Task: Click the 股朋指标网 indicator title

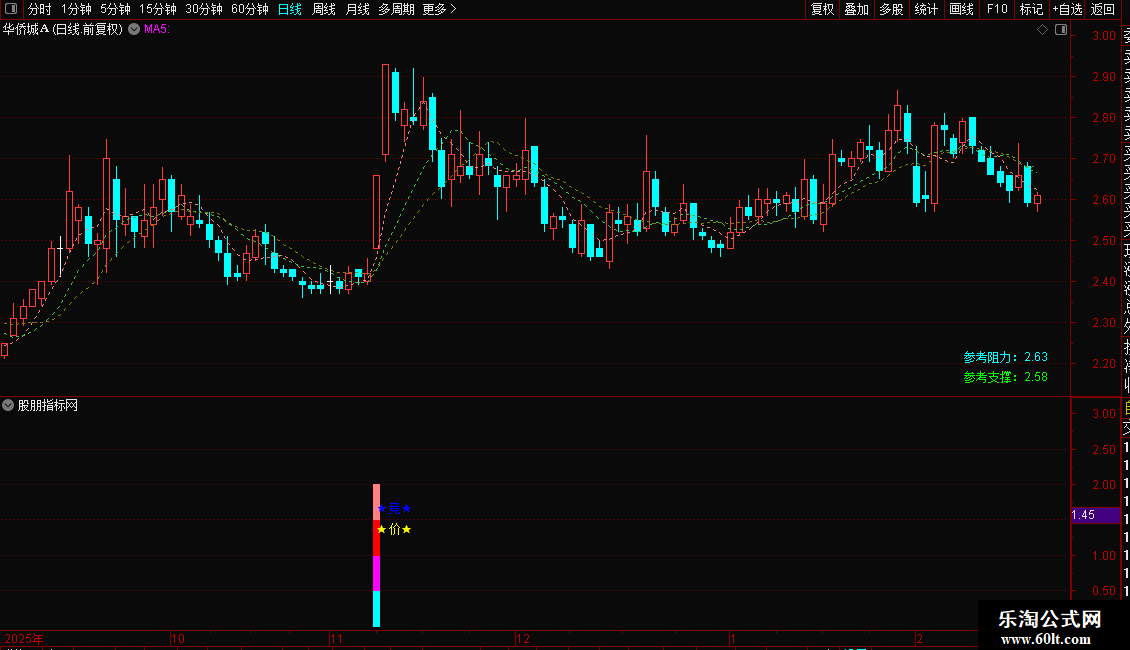Action: pyautogui.click(x=48, y=406)
